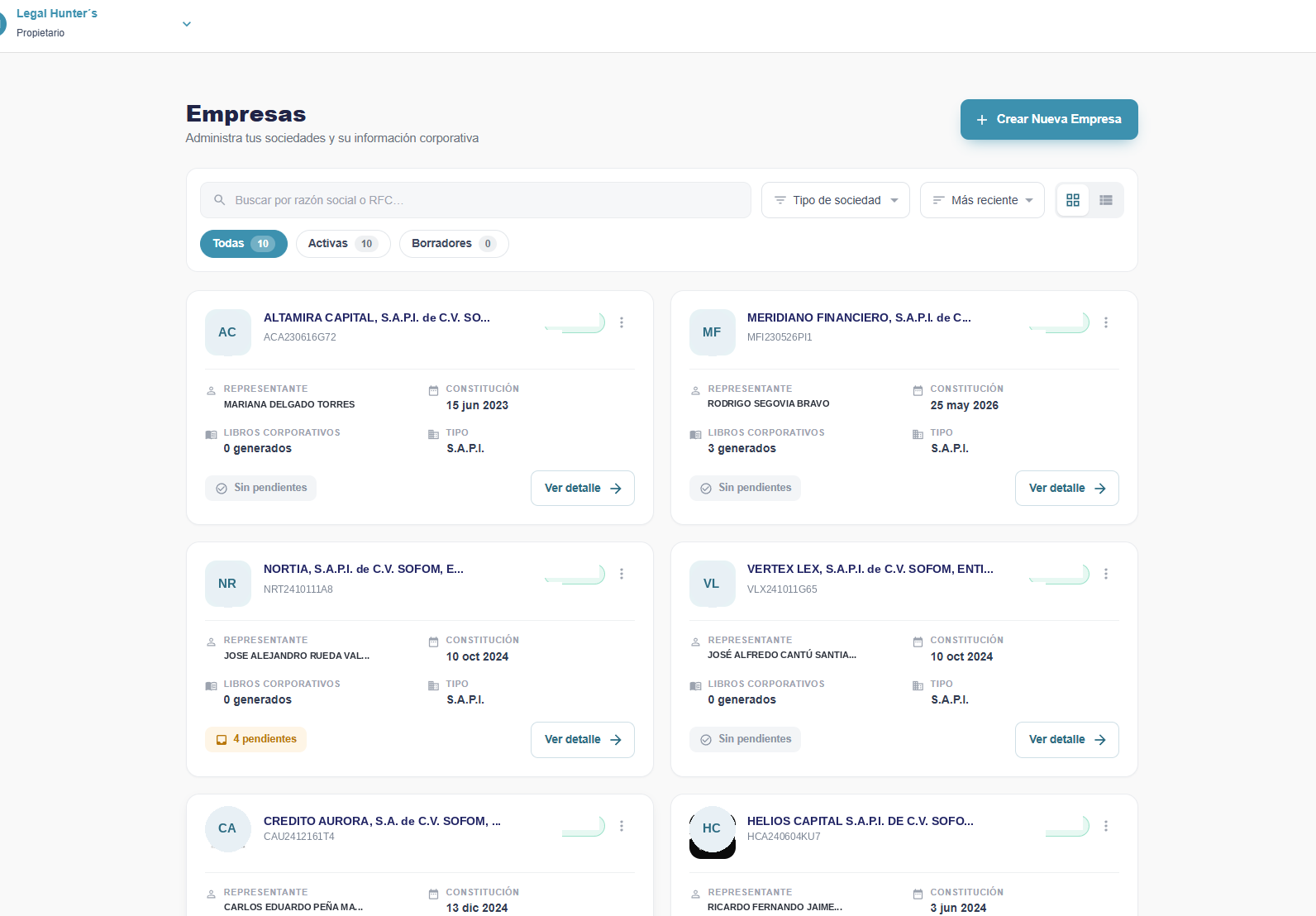Click the 4 pendientes badge on NORTIA
Viewport: 1316px width, 916px height.
coord(256,739)
